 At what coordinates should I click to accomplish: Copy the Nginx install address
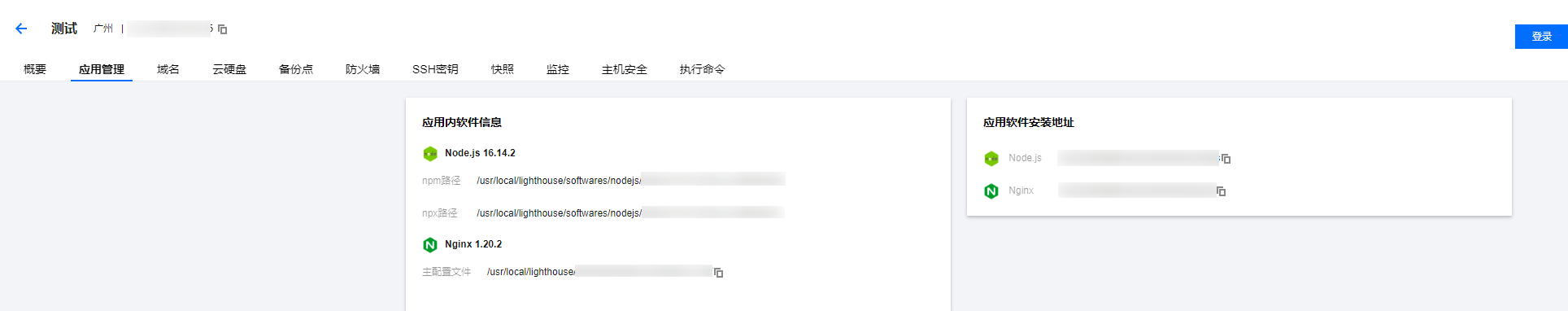click(x=1222, y=191)
